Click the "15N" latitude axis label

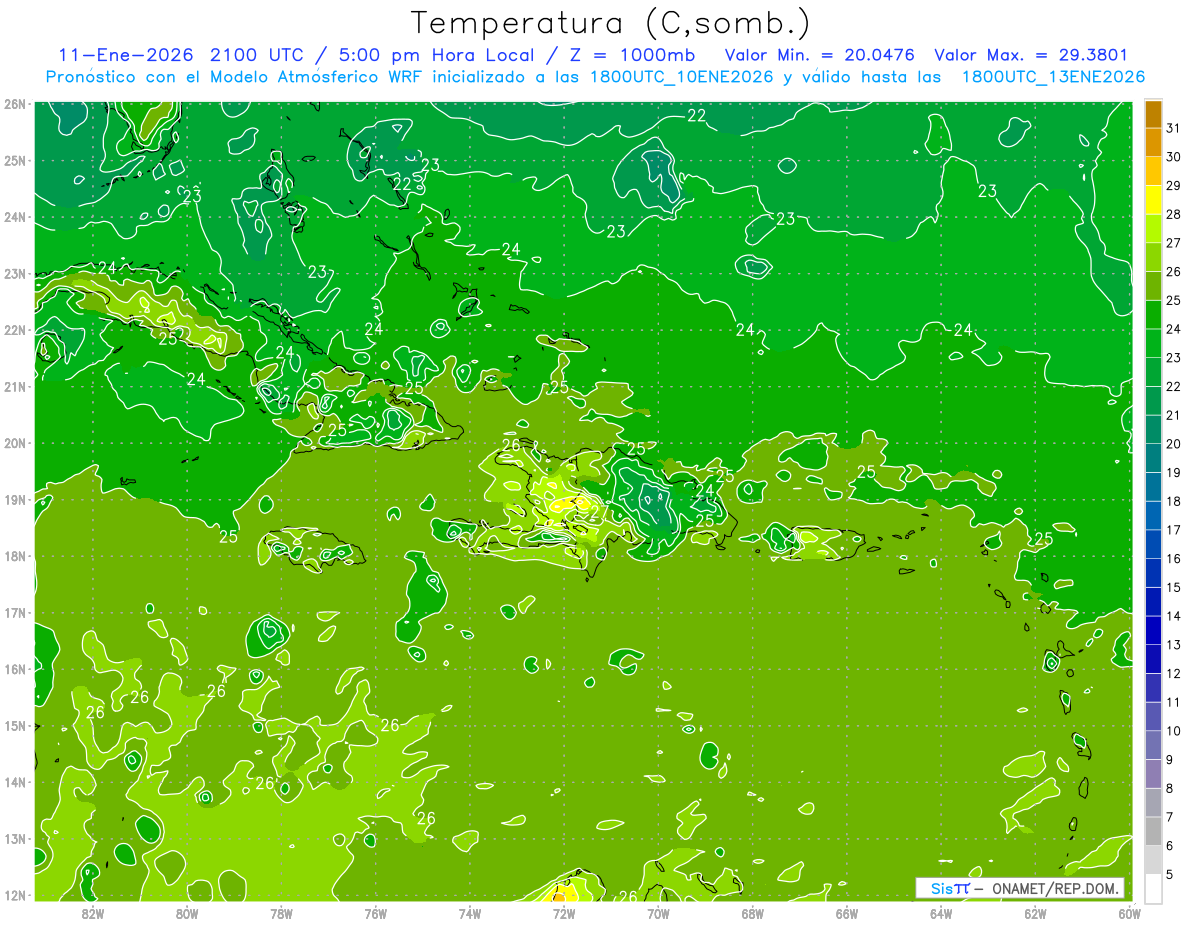tap(14, 725)
